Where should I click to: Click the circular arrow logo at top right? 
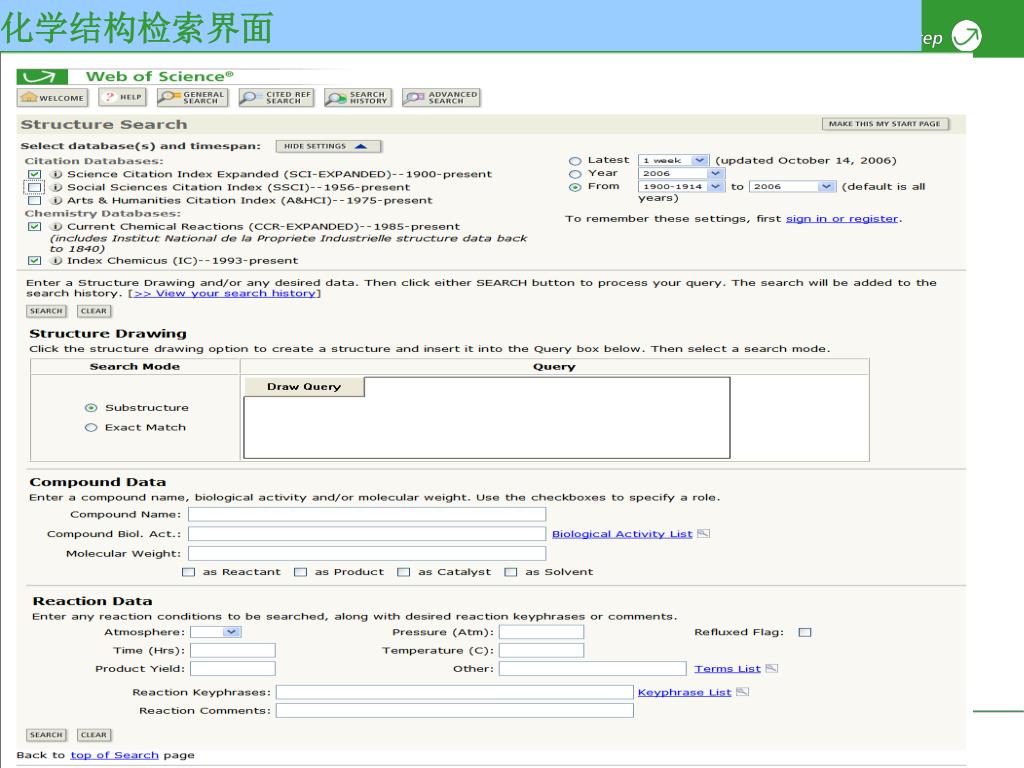[967, 36]
